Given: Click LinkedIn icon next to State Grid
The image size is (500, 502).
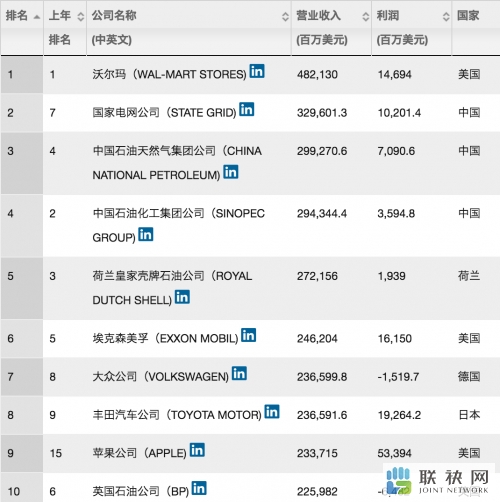Looking at the screenshot, I should coord(247,109).
